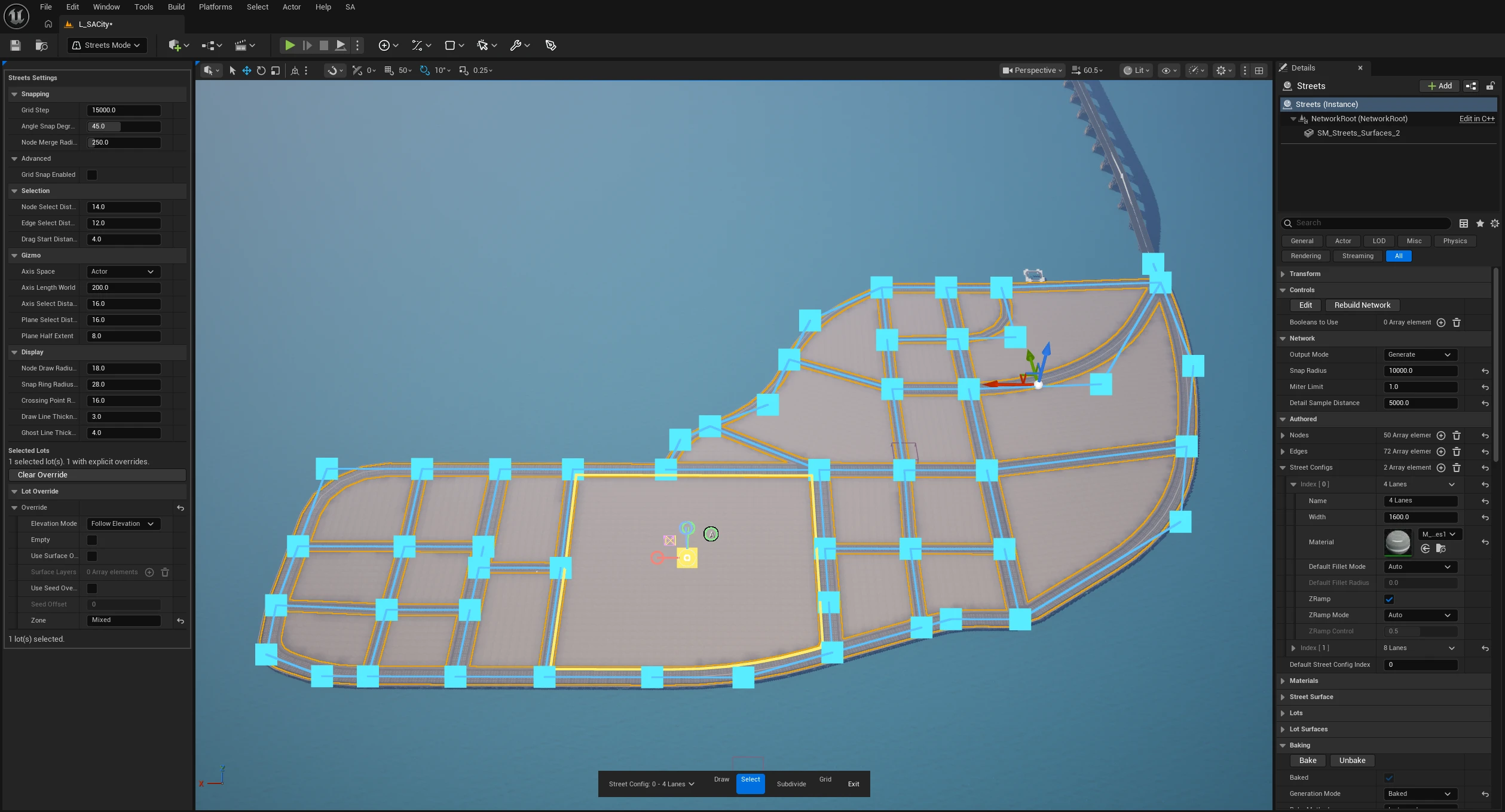Enable the Grid Snap Enabled checkbox
This screenshot has height=812, width=1505.
point(92,175)
